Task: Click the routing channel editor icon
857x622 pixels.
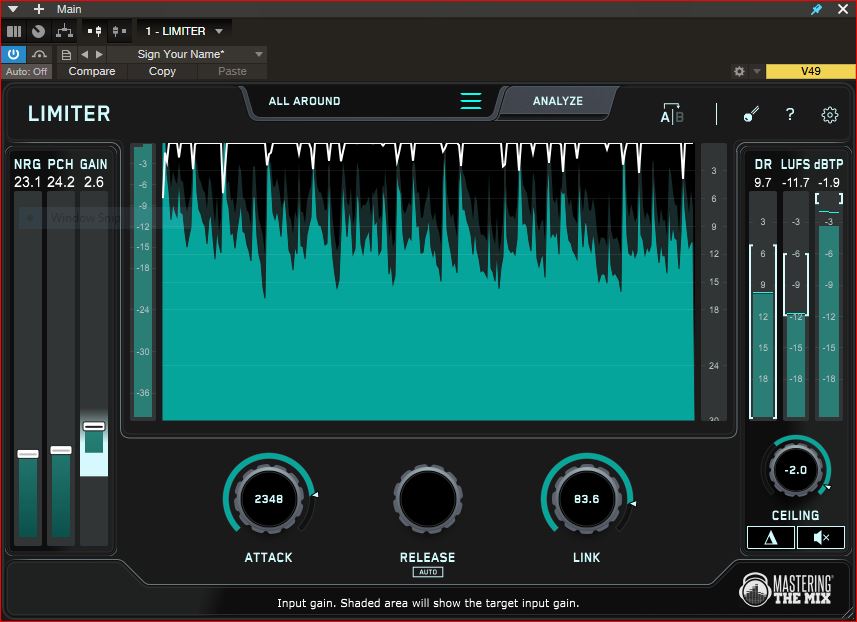Action: pyautogui.click(x=65, y=31)
